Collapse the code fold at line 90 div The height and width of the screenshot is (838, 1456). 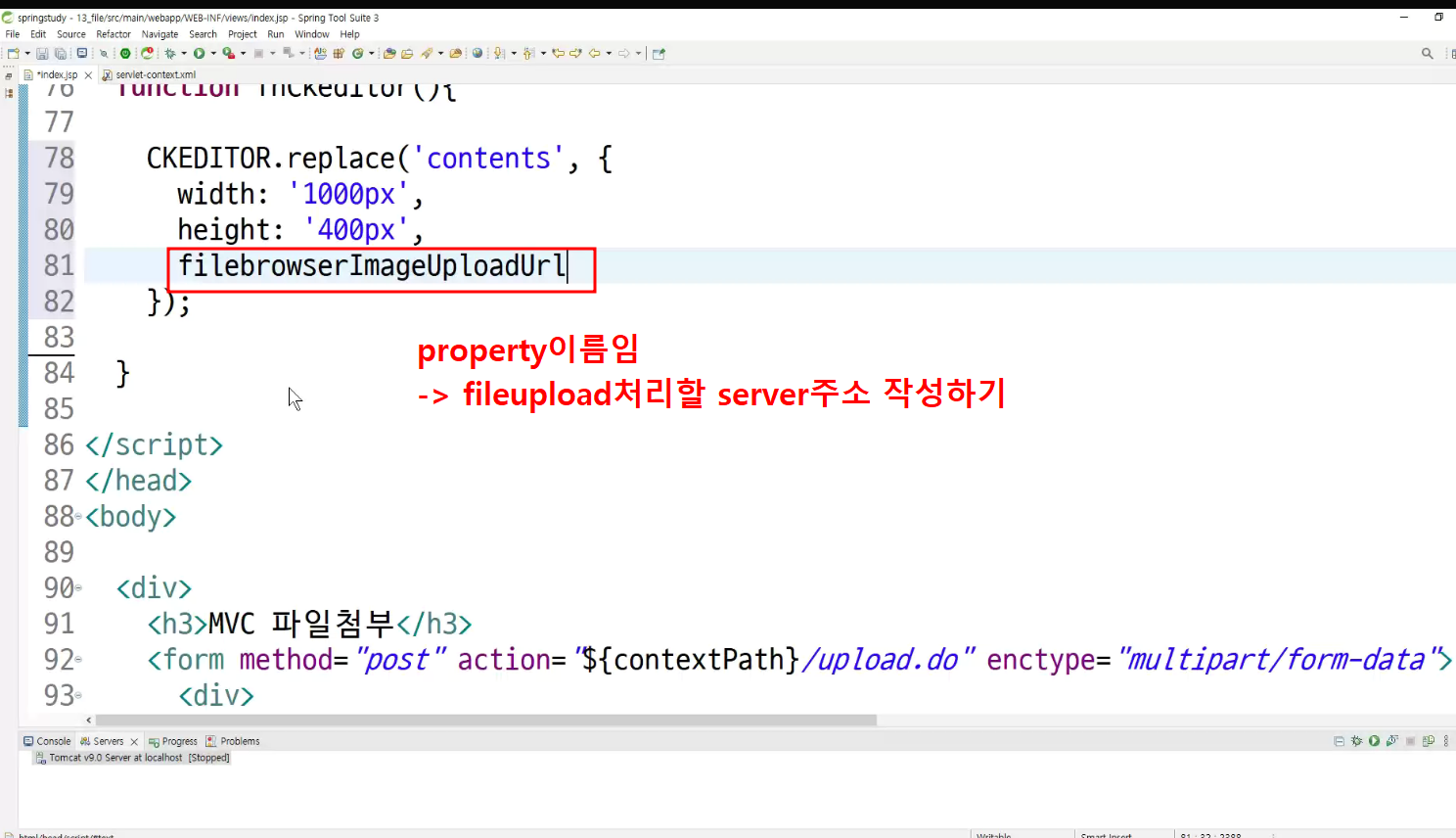pyautogui.click(x=78, y=588)
